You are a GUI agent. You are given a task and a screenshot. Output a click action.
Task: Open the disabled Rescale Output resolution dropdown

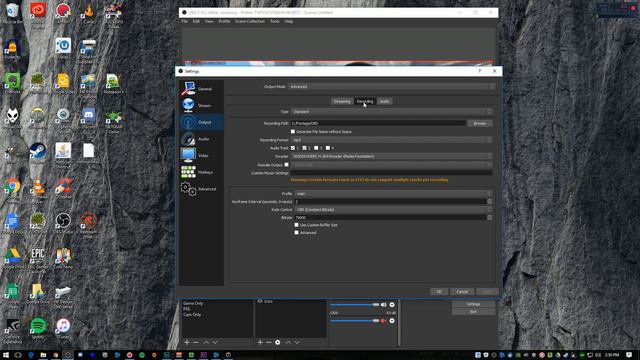coord(391,165)
